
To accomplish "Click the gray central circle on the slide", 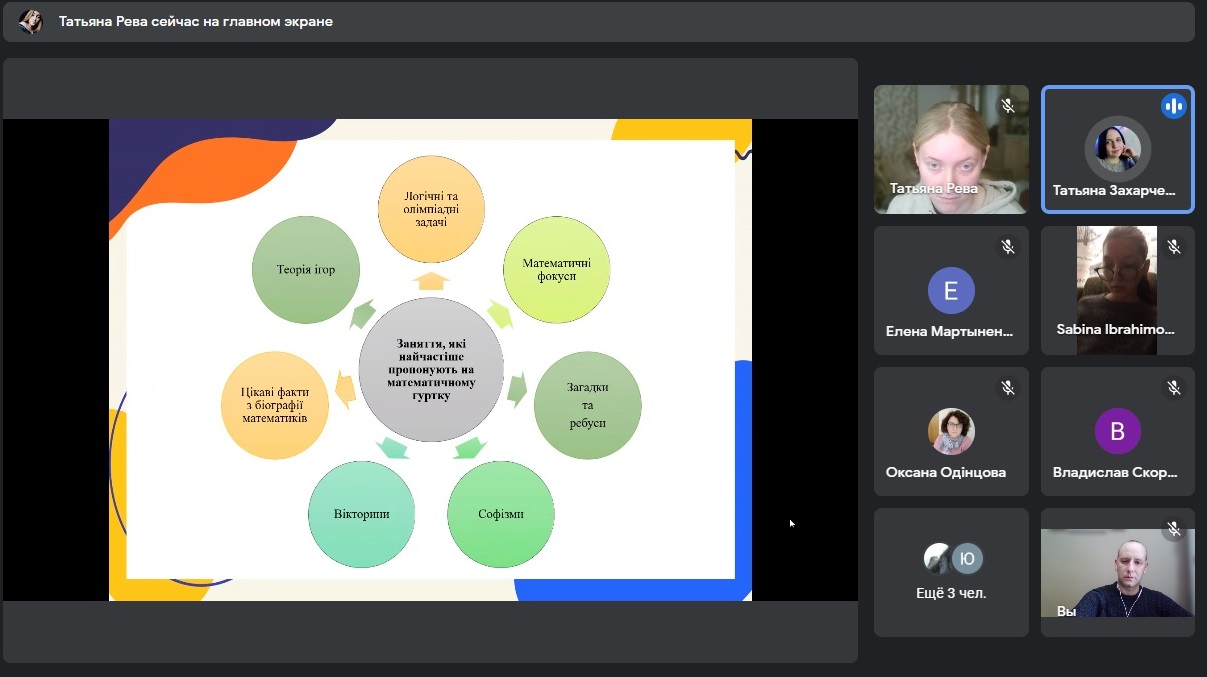I will point(431,369).
